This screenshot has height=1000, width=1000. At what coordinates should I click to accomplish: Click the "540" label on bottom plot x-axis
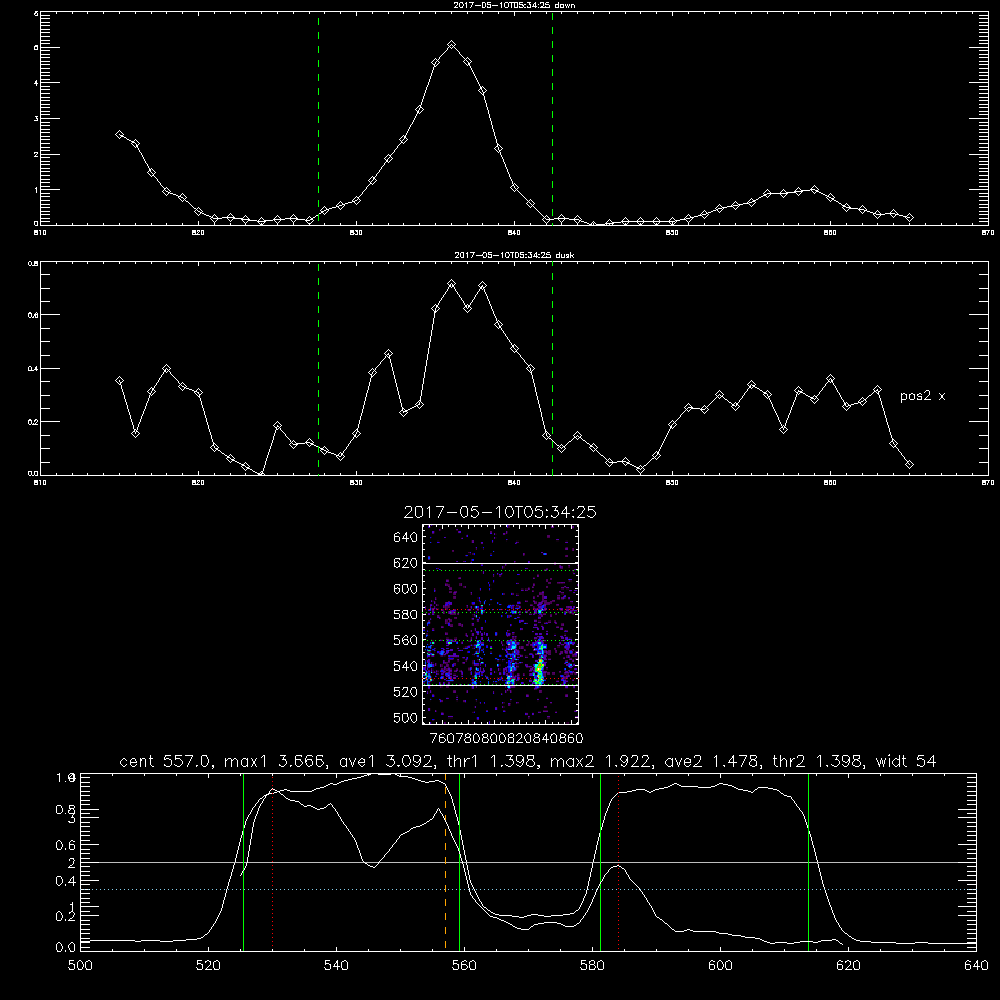point(336,966)
